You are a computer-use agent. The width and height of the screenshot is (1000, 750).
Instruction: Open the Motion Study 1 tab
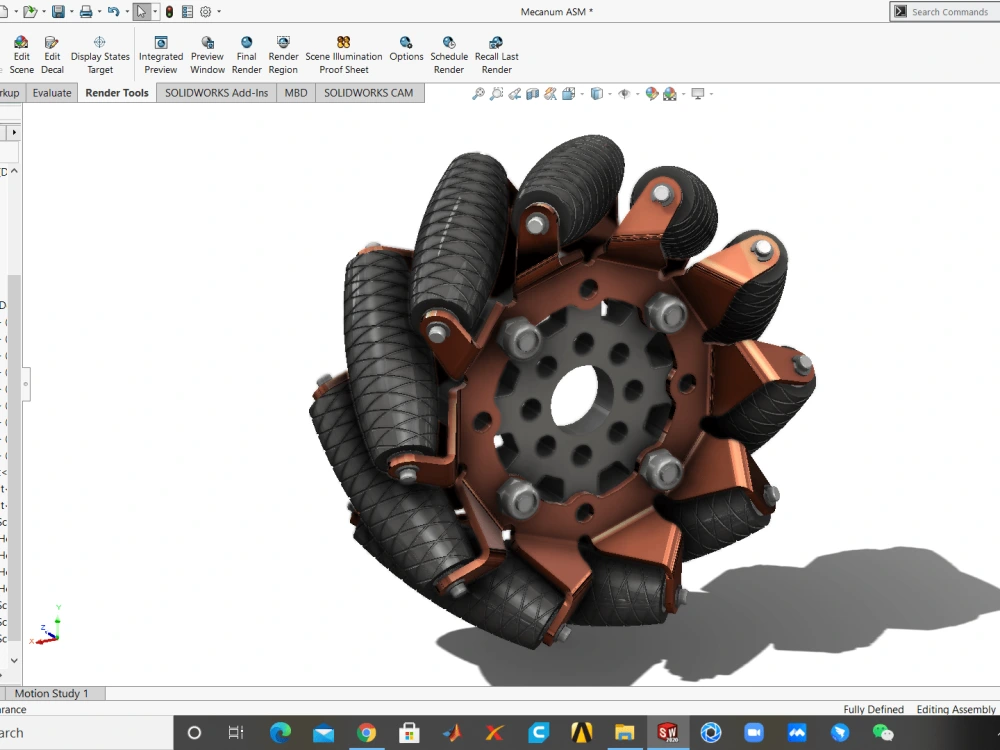52,693
